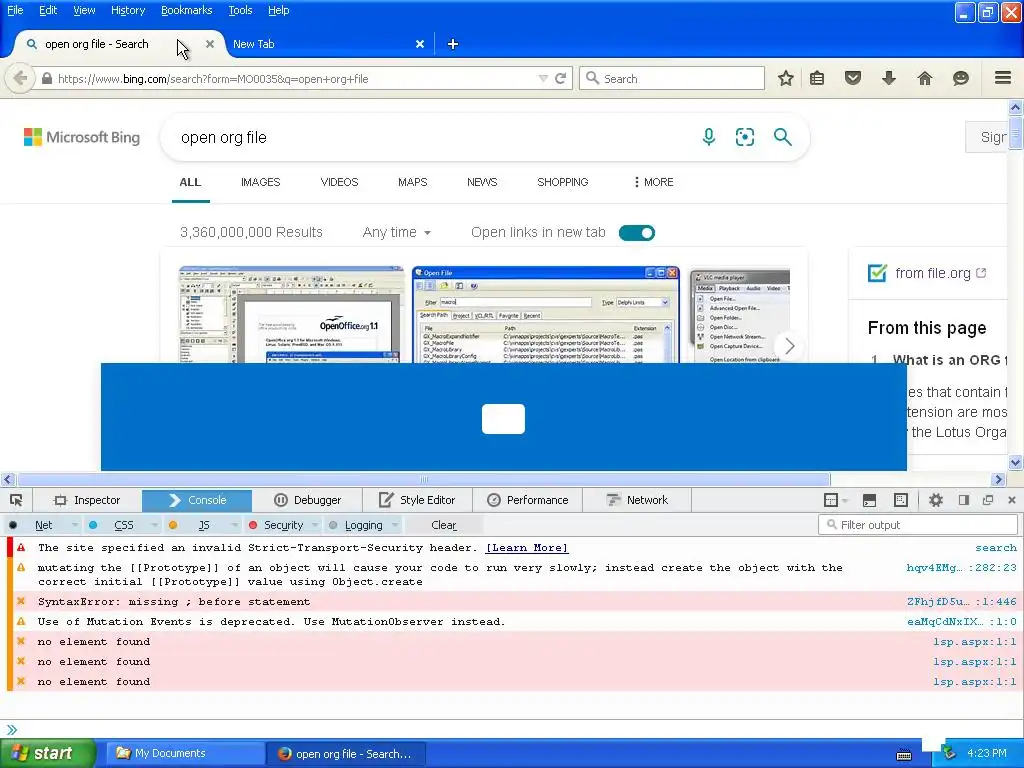Viewport: 1024px width, 768px height.
Task: Click in the Filter output field
Action: (x=918, y=525)
